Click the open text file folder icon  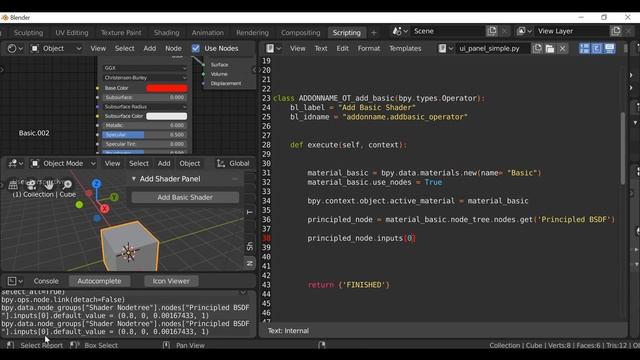[x=550, y=48]
